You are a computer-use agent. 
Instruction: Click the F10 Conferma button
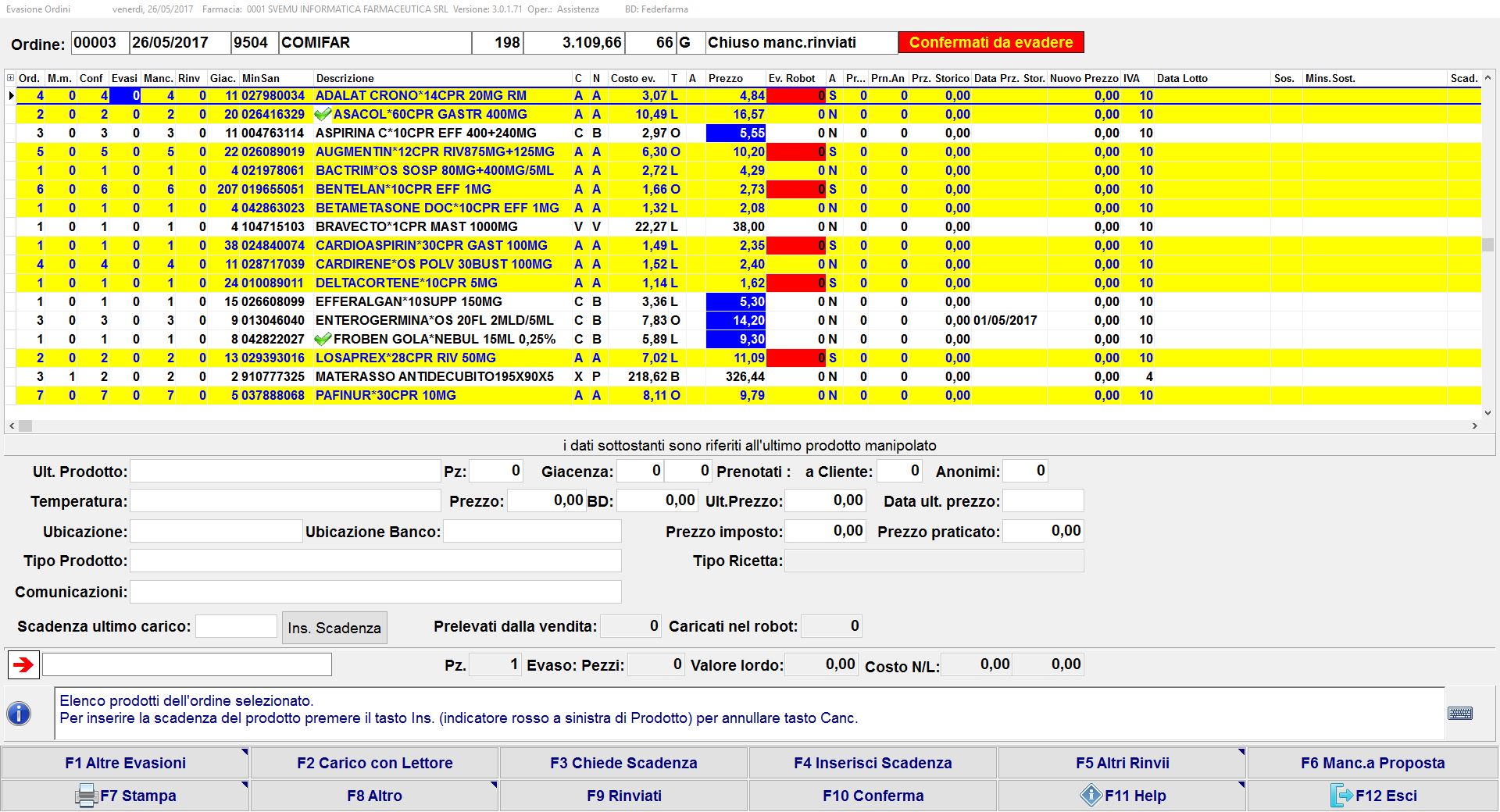point(873,796)
